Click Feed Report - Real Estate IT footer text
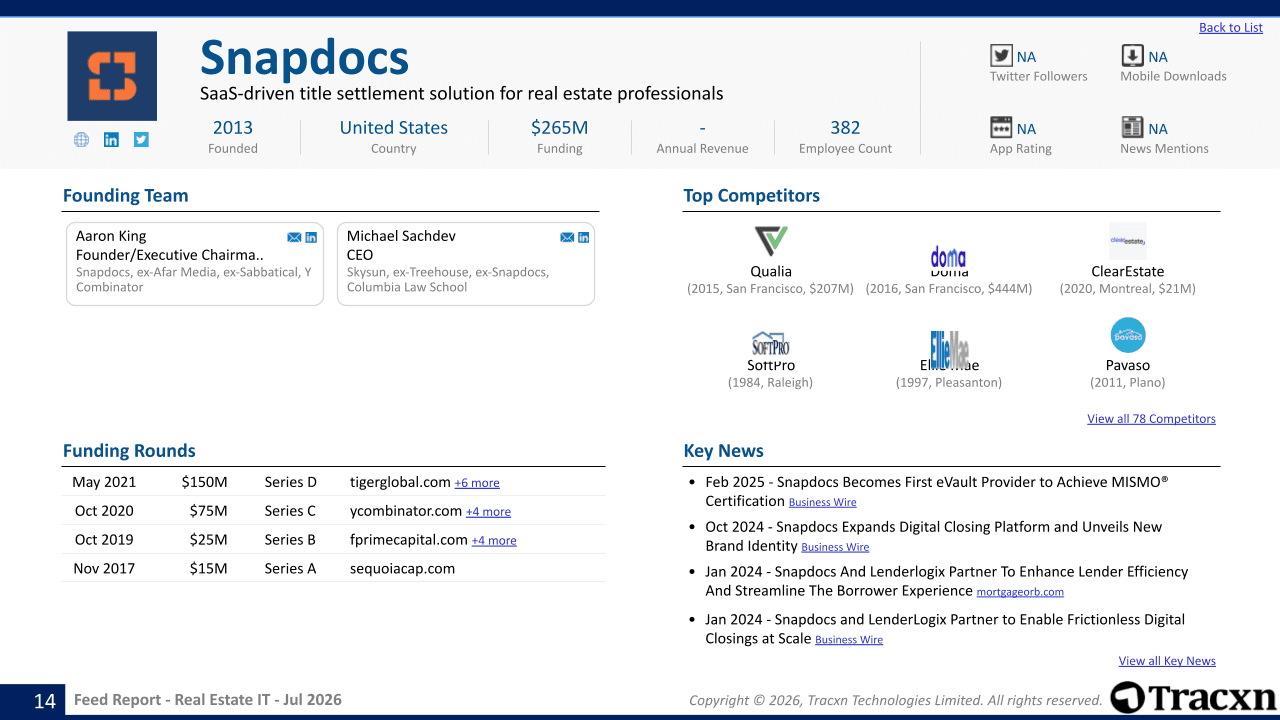 pyautogui.click(x=208, y=700)
